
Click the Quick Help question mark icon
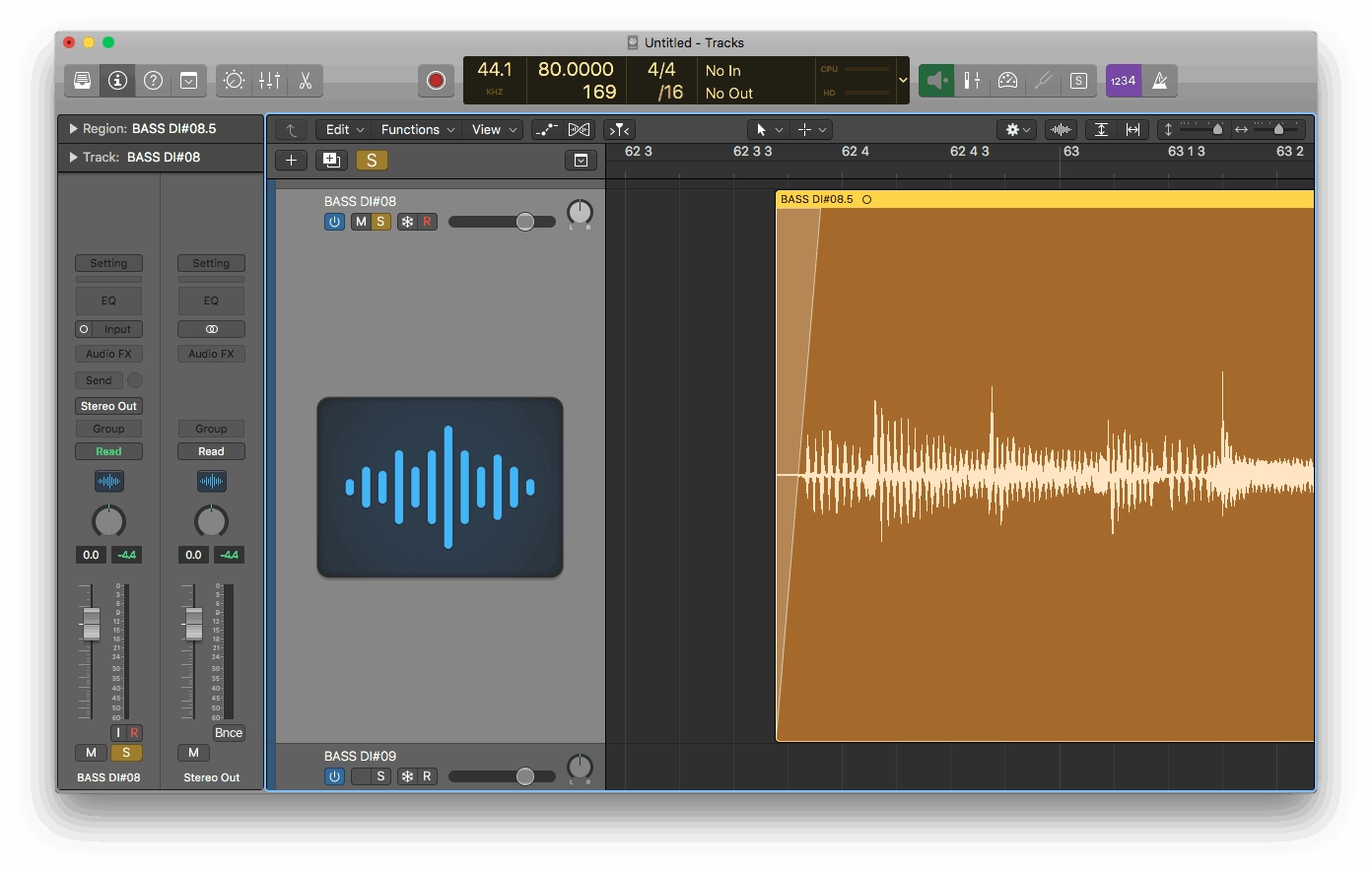tap(153, 81)
